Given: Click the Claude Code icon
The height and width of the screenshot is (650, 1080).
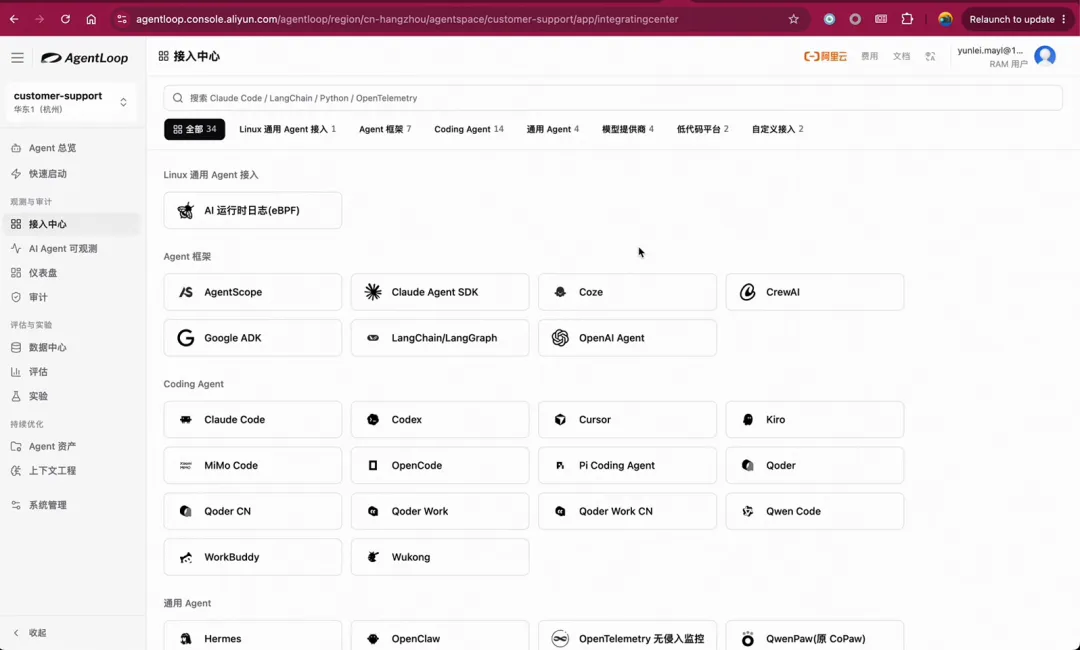Looking at the screenshot, I should pos(185,419).
